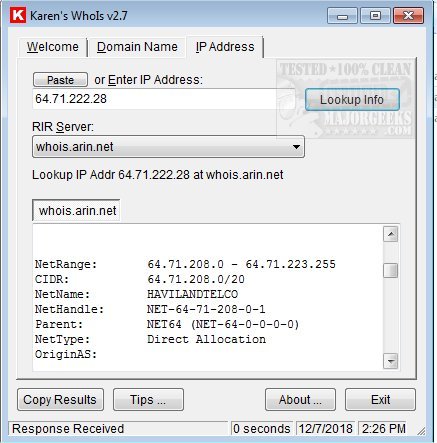Click the Parent value NET64 (NET-64-0-0-0-0)
This screenshot has height=443, width=437.
223,324
